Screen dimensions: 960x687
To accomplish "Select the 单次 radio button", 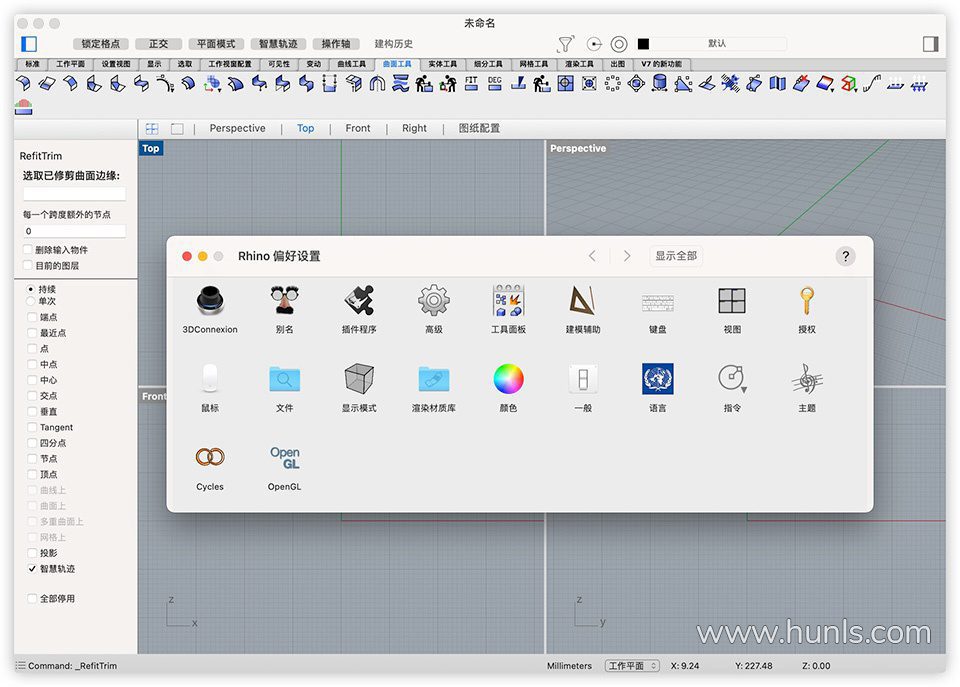I will 31,301.
